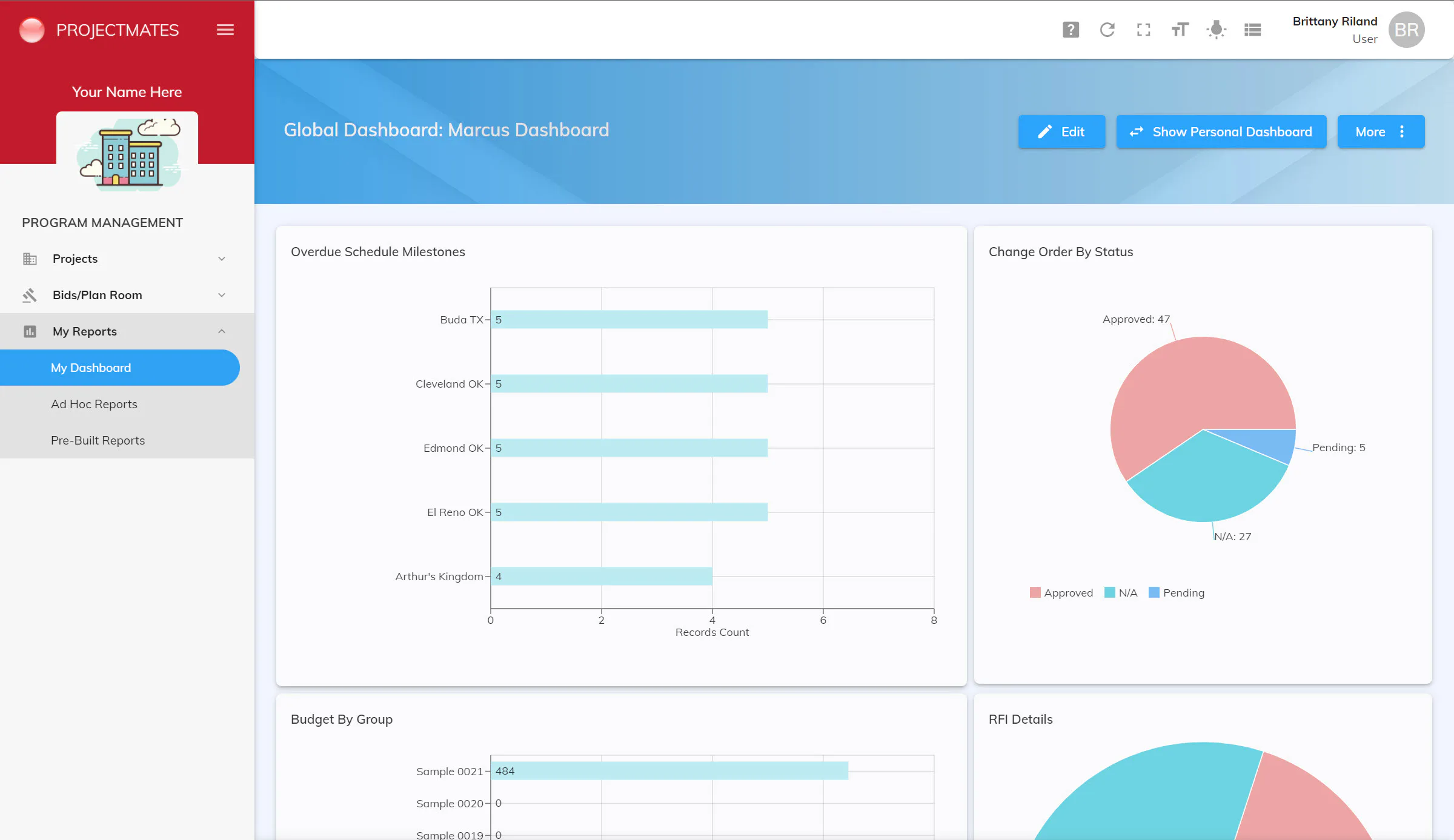Image resolution: width=1454 pixels, height=840 pixels.
Task: Open Ad Hoc Reports menu item
Action: pyautogui.click(x=94, y=404)
